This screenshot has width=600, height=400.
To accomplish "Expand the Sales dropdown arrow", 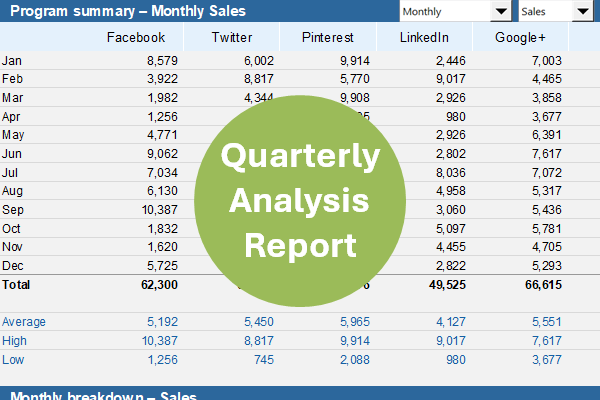I will coord(582,11).
